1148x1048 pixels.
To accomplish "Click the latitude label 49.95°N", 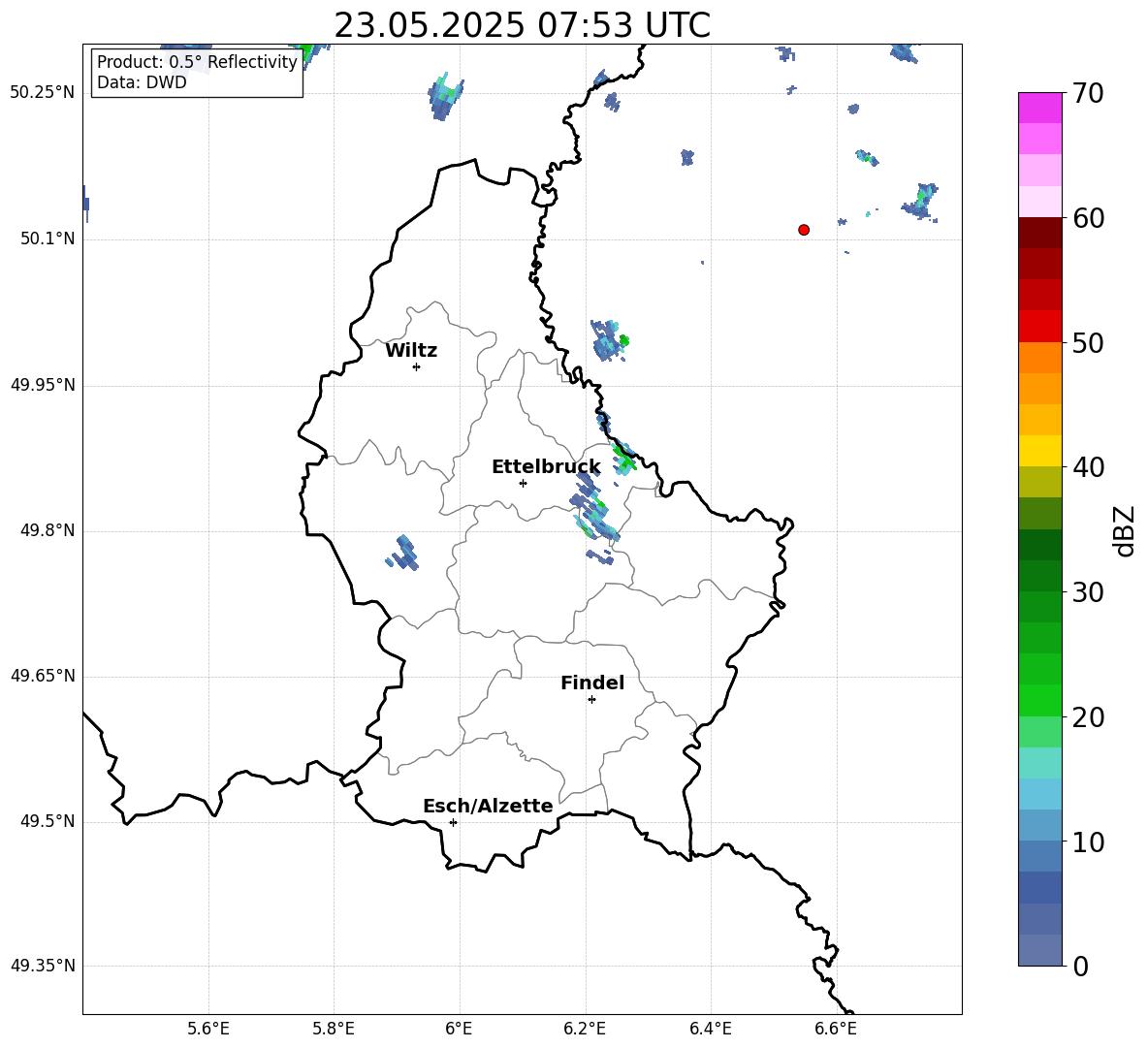I will pyautogui.click(x=43, y=385).
